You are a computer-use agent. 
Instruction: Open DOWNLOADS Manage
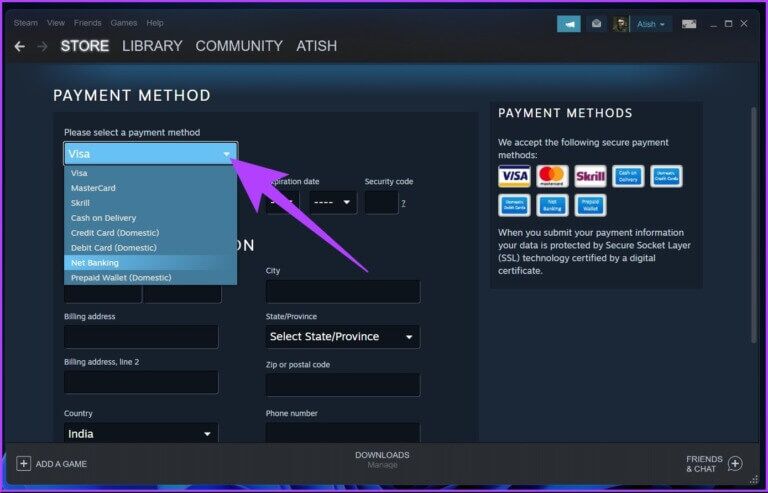coord(382,459)
